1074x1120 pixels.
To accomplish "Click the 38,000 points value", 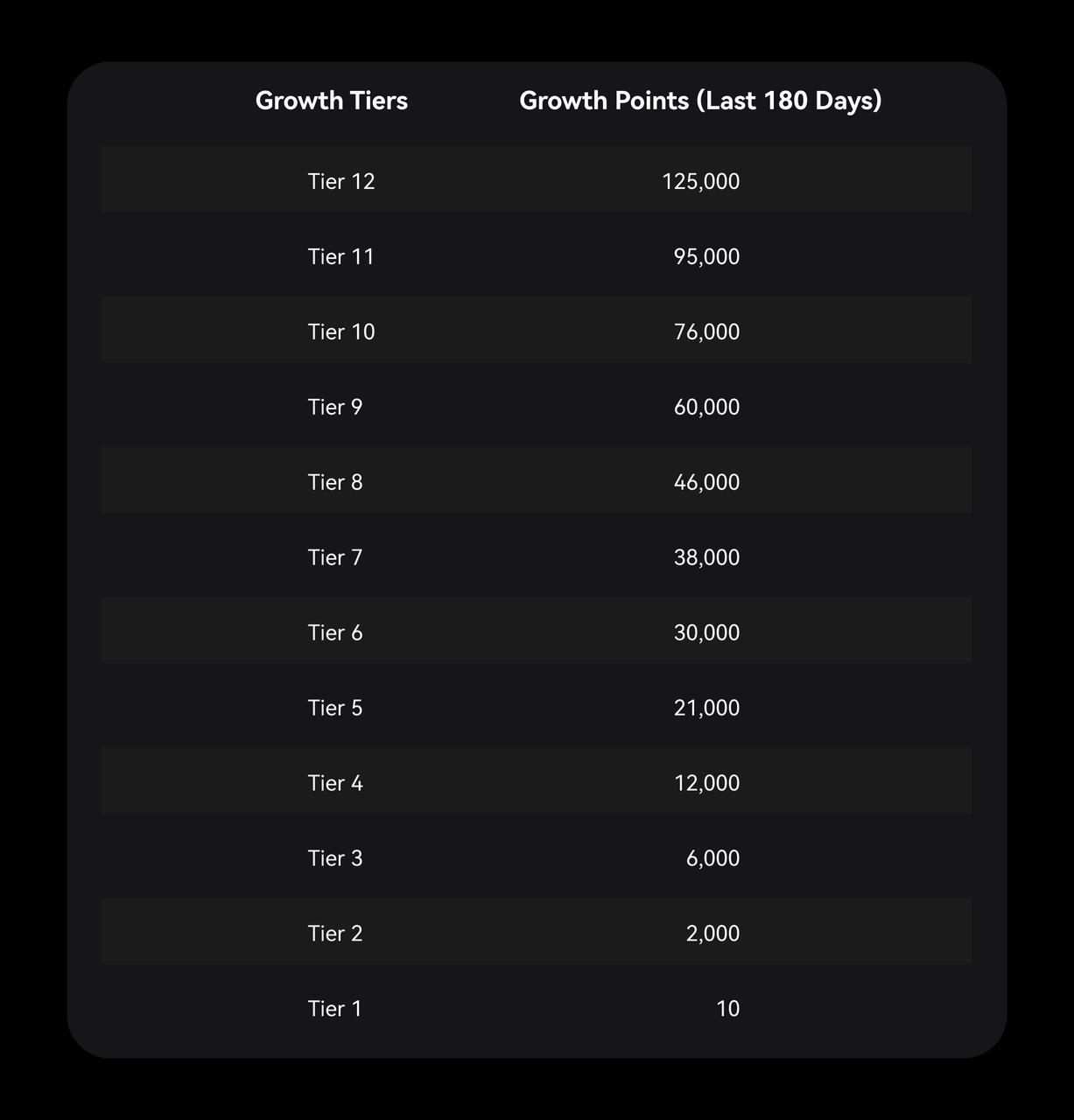I will pos(706,557).
